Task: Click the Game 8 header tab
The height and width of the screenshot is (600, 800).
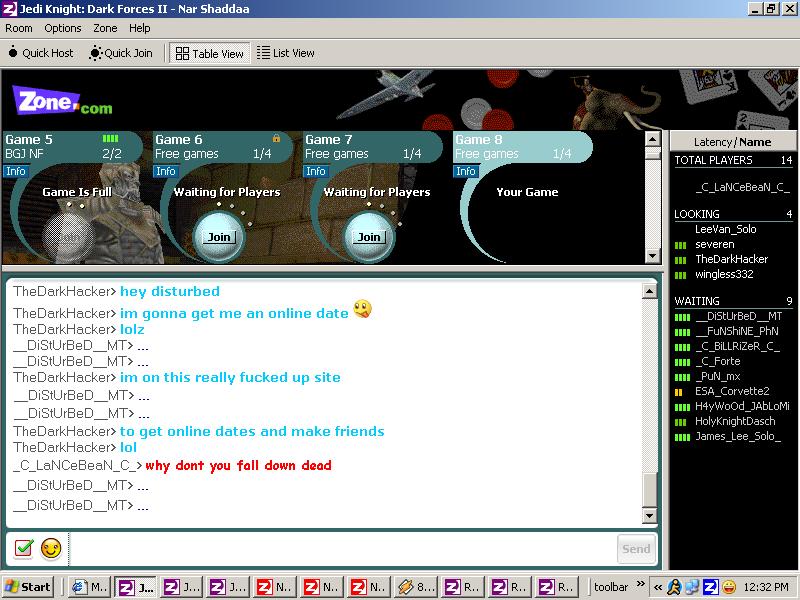Action: click(x=523, y=147)
